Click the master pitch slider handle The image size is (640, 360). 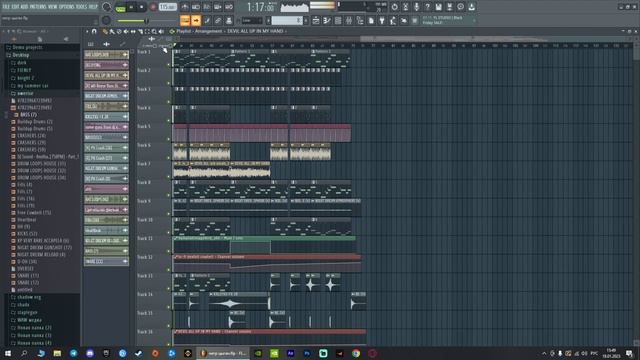(x=147, y=20)
